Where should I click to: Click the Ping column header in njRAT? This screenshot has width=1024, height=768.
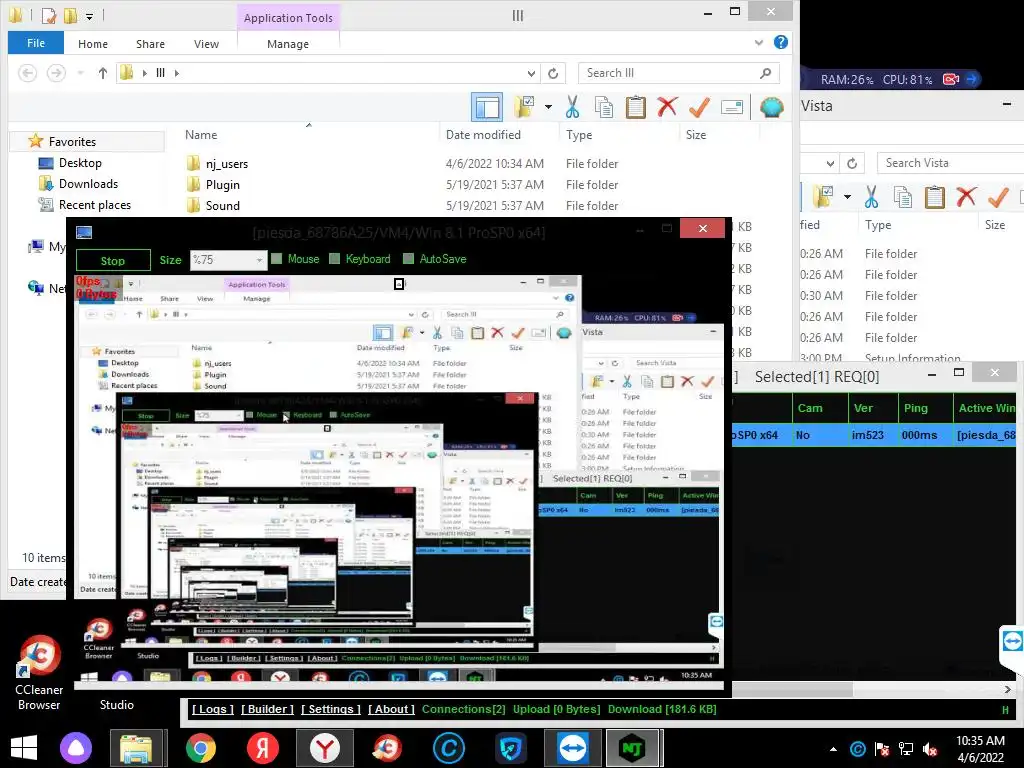[x=916, y=408]
